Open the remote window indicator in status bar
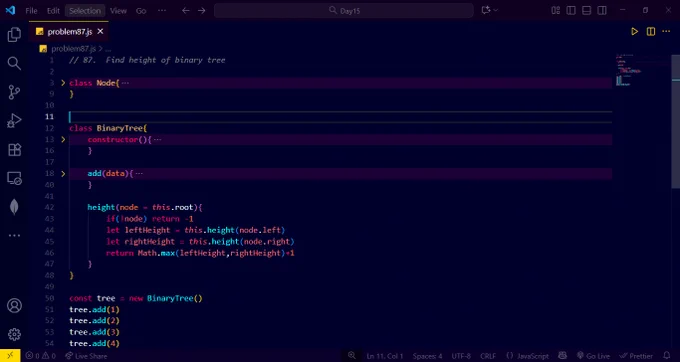Screen dimensions: 680x362 coord(10,356)
